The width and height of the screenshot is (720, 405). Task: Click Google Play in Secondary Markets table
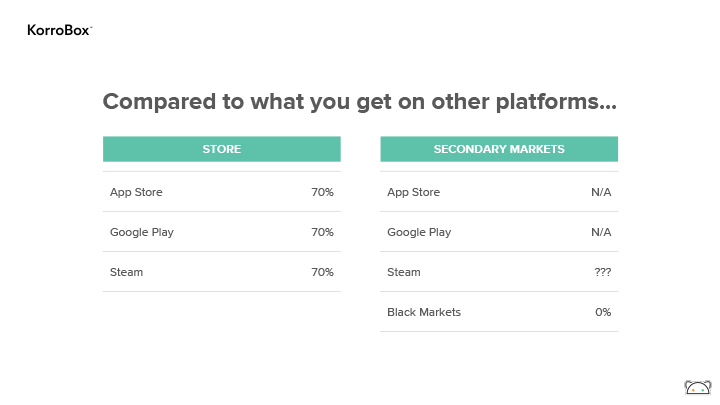(419, 232)
